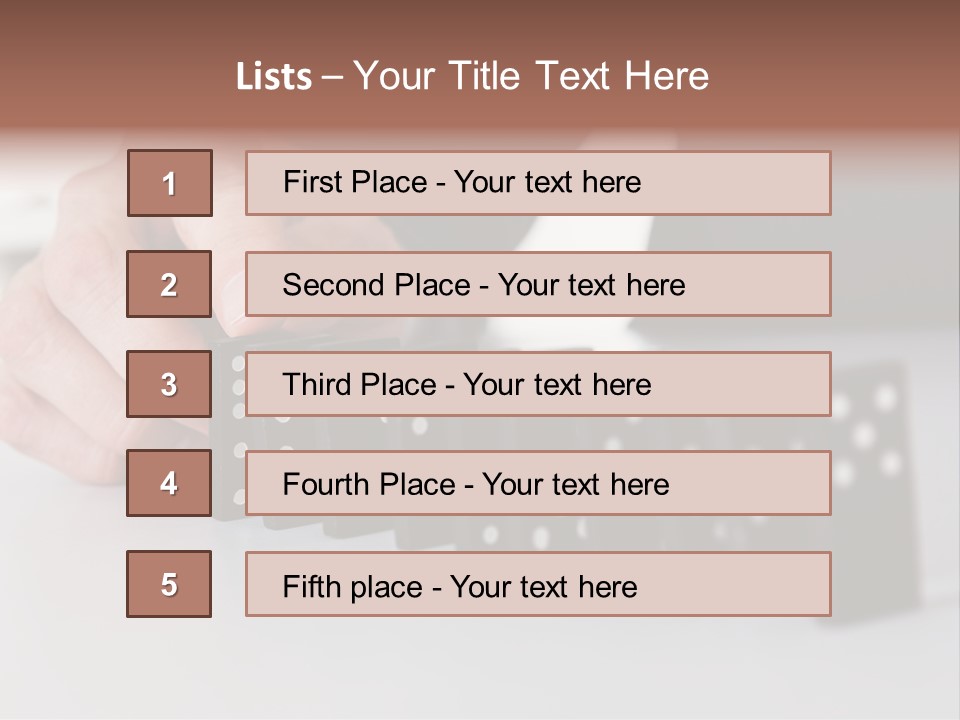The height and width of the screenshot is (720, 960).
Task: Click the box labeled 3
Action: click(x=169, y=384)
